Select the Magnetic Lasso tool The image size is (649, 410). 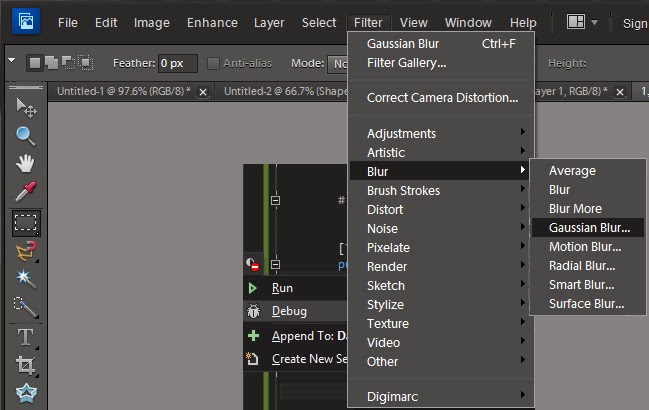(x=26, y=250)
